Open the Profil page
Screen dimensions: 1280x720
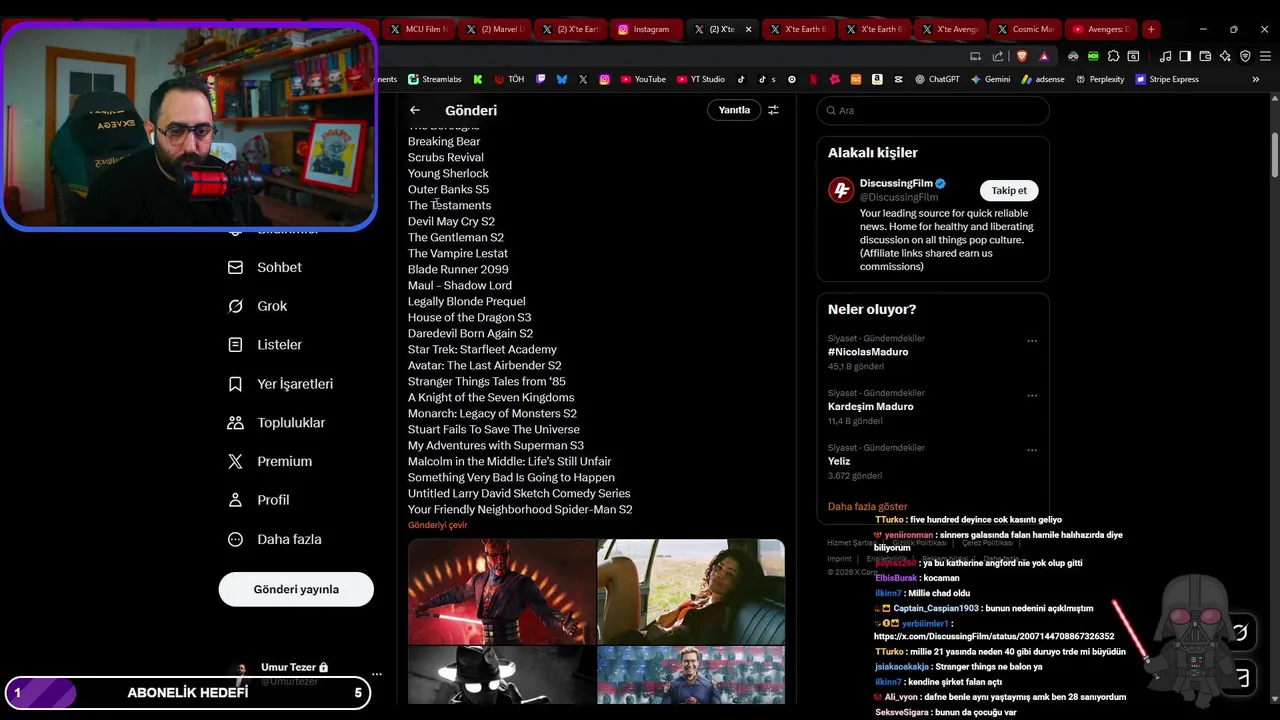tap(258, 500)
